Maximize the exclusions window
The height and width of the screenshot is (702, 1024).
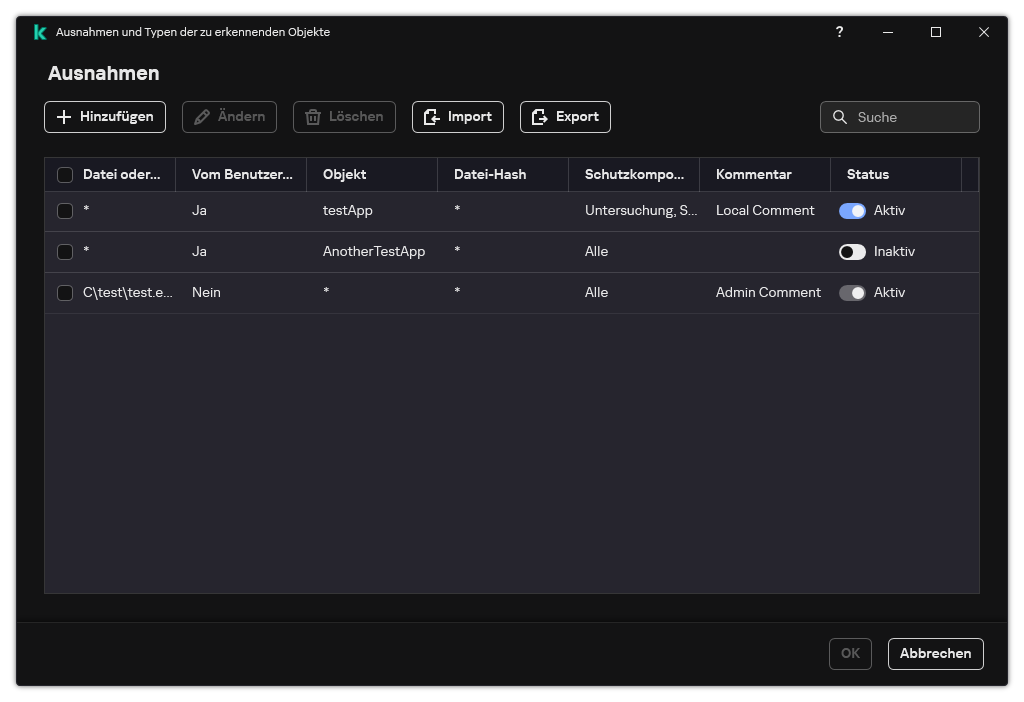936,32
